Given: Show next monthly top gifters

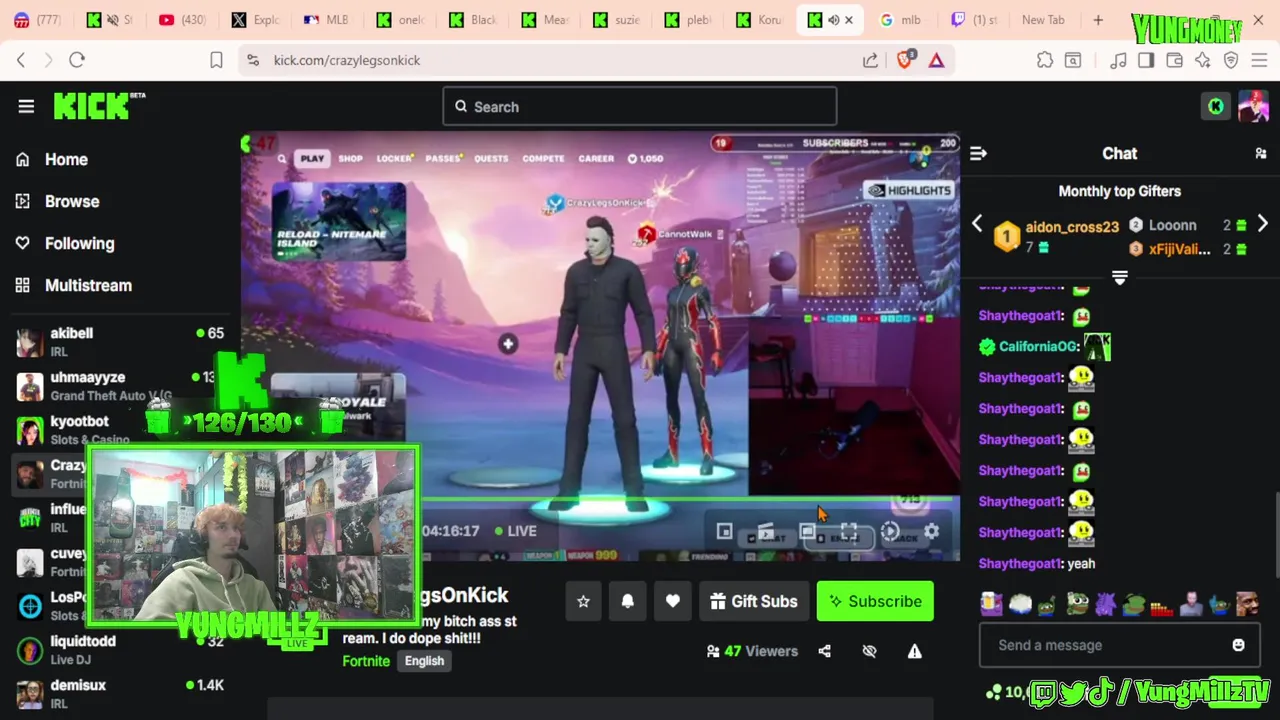Looking at the screenshot, I should coord(1262,224).
